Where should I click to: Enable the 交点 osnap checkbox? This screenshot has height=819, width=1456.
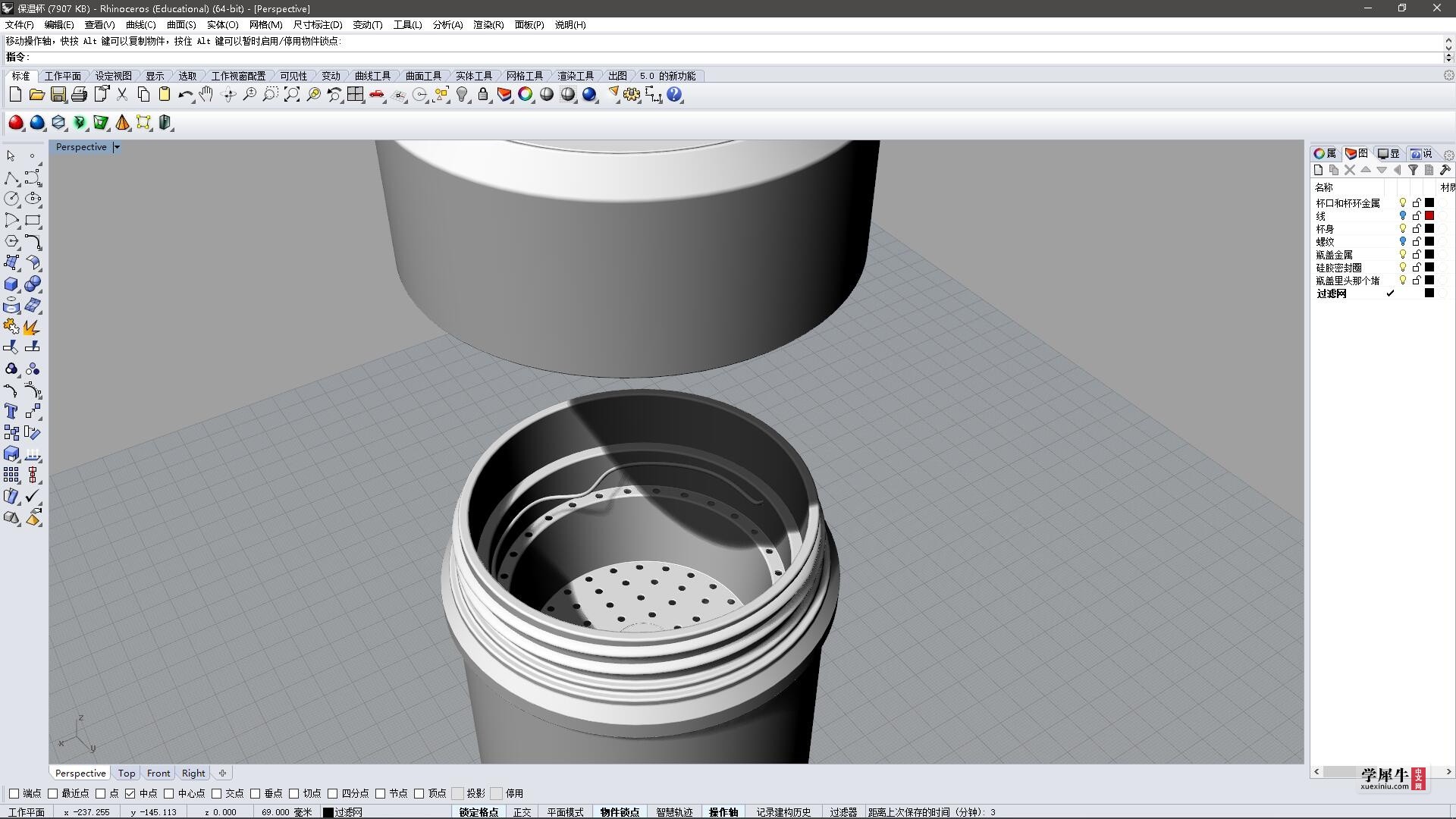[x=216, y=793]
